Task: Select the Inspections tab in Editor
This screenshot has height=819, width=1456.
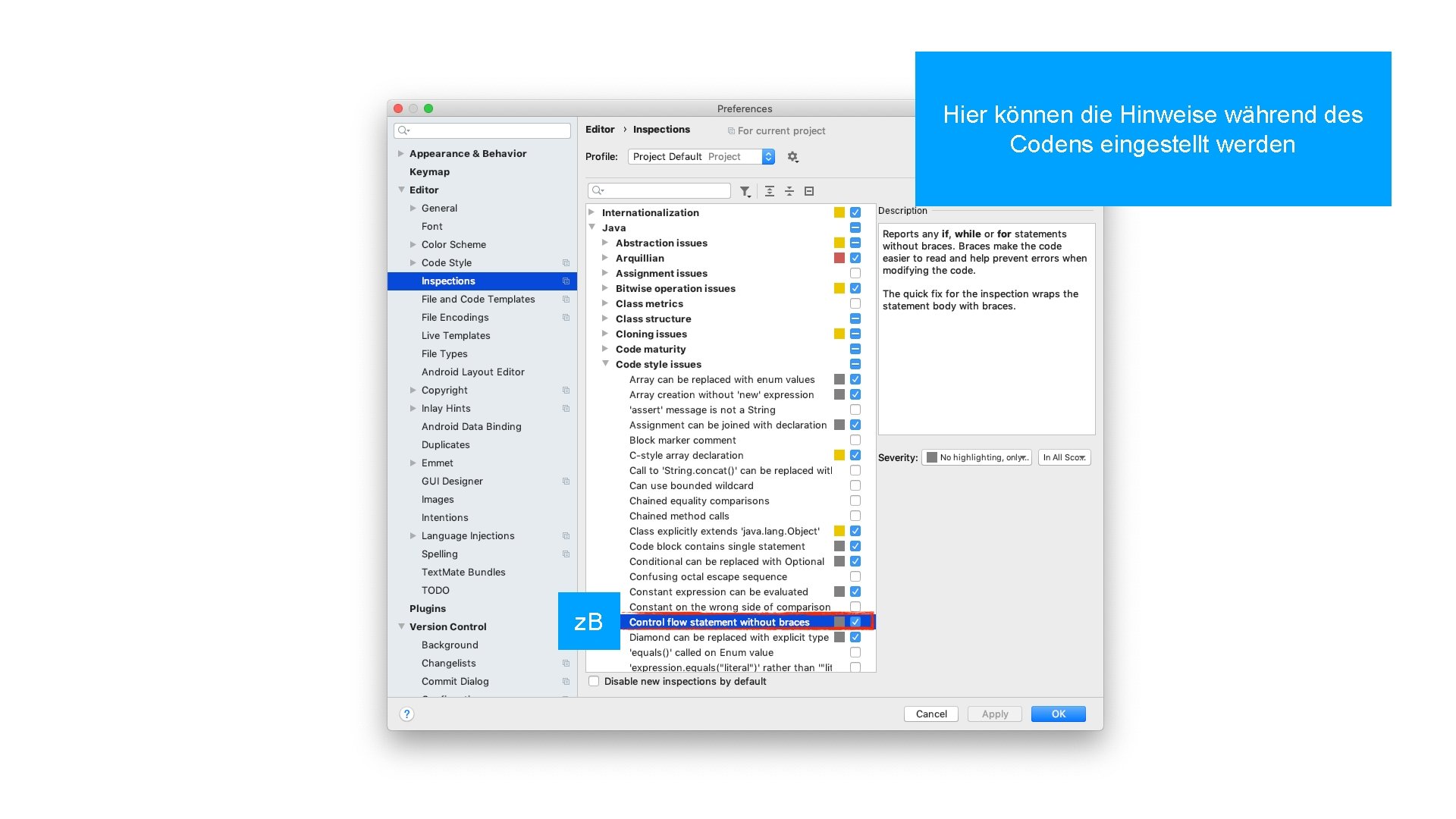Action: [448, 281]
